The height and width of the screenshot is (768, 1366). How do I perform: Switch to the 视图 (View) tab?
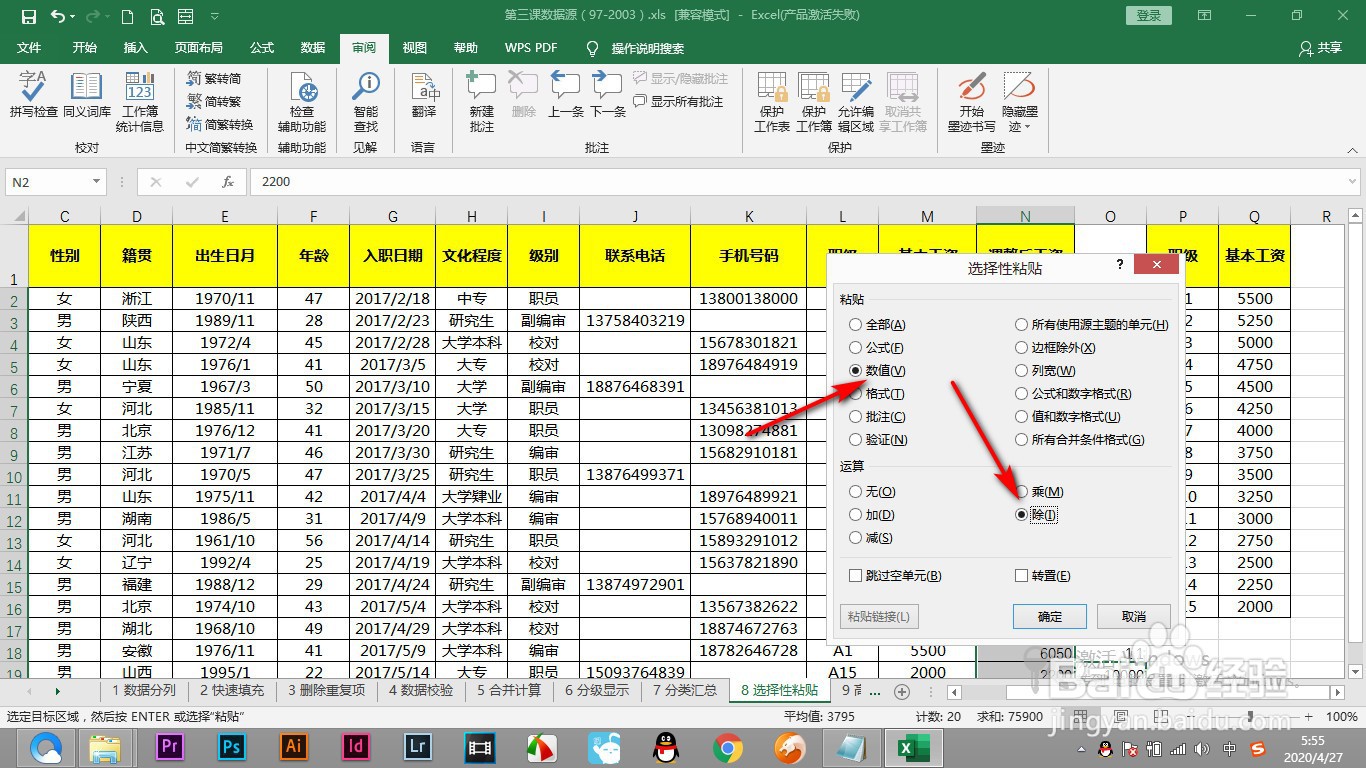pyautogui.click(x=415, y=48)
